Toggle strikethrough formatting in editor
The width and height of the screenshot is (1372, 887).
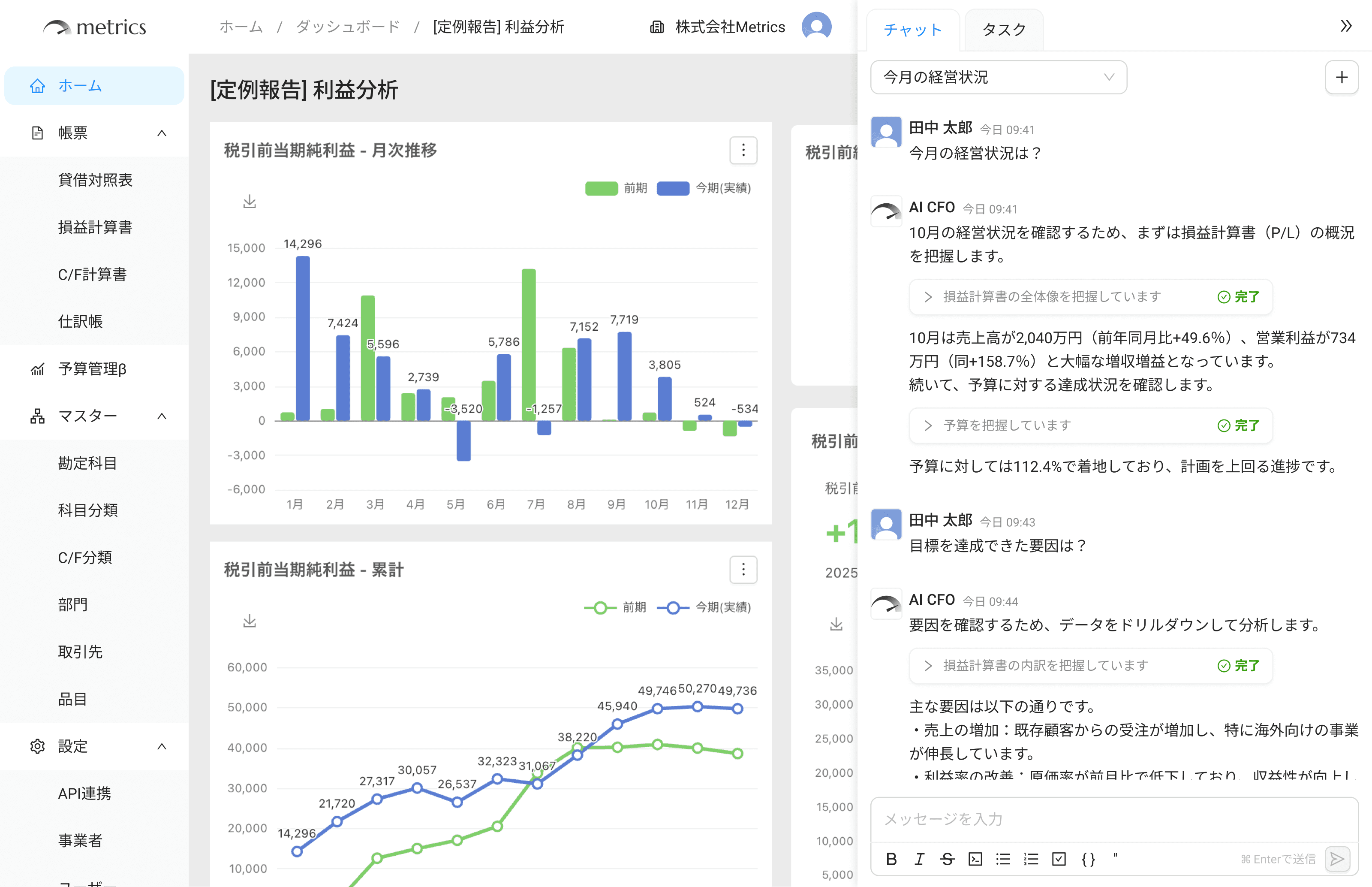[947, 860]
